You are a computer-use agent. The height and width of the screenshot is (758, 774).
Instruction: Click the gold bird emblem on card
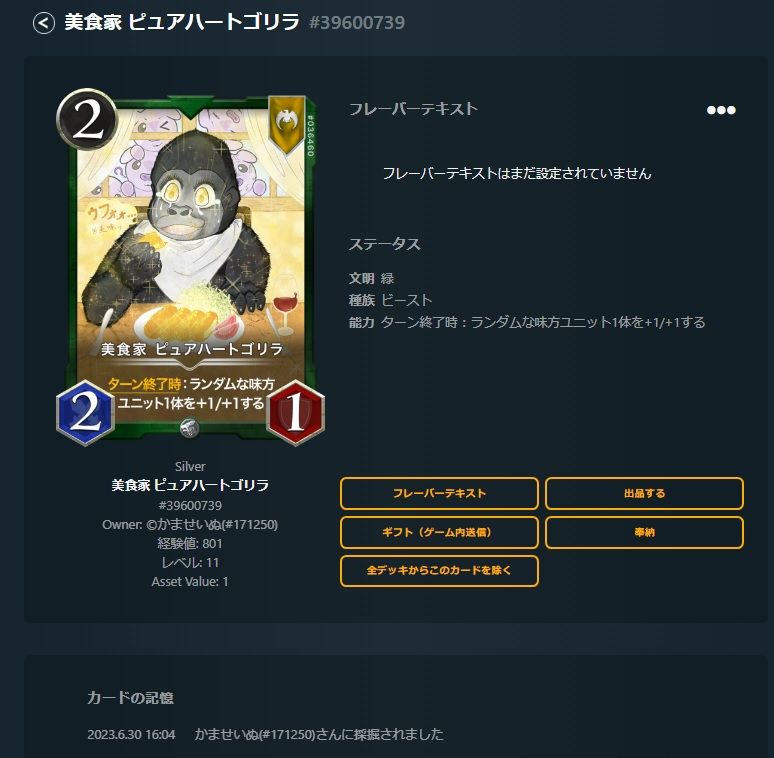click(286, 122)
